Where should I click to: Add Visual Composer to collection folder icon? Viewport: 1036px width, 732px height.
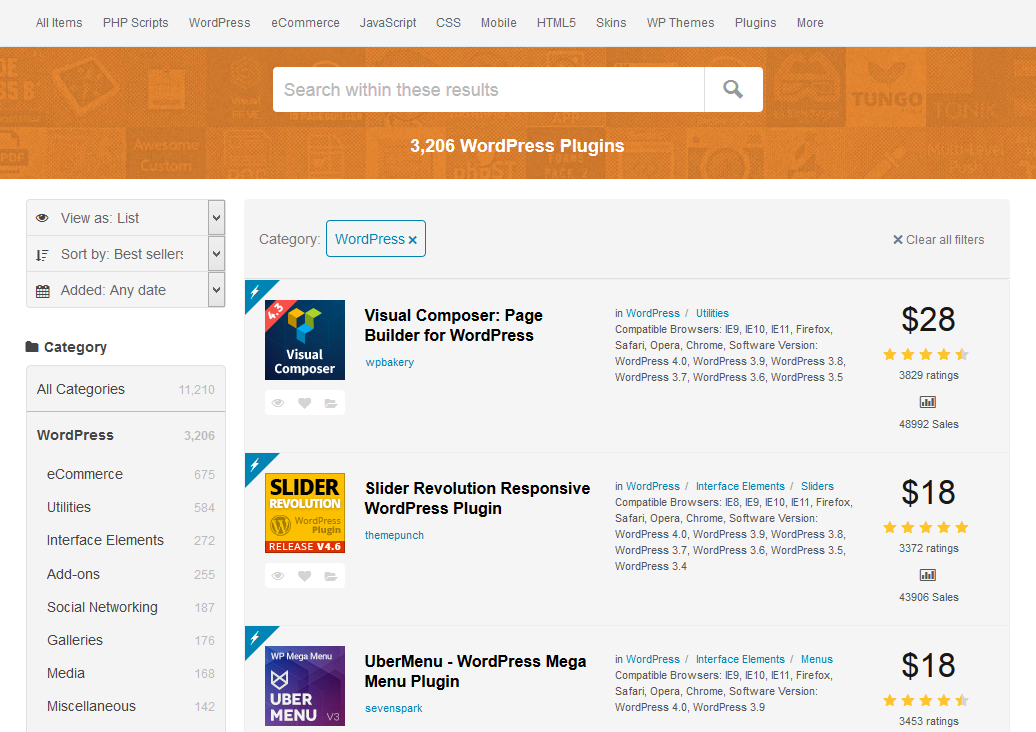pyautogui.click(x=331, y=403)
